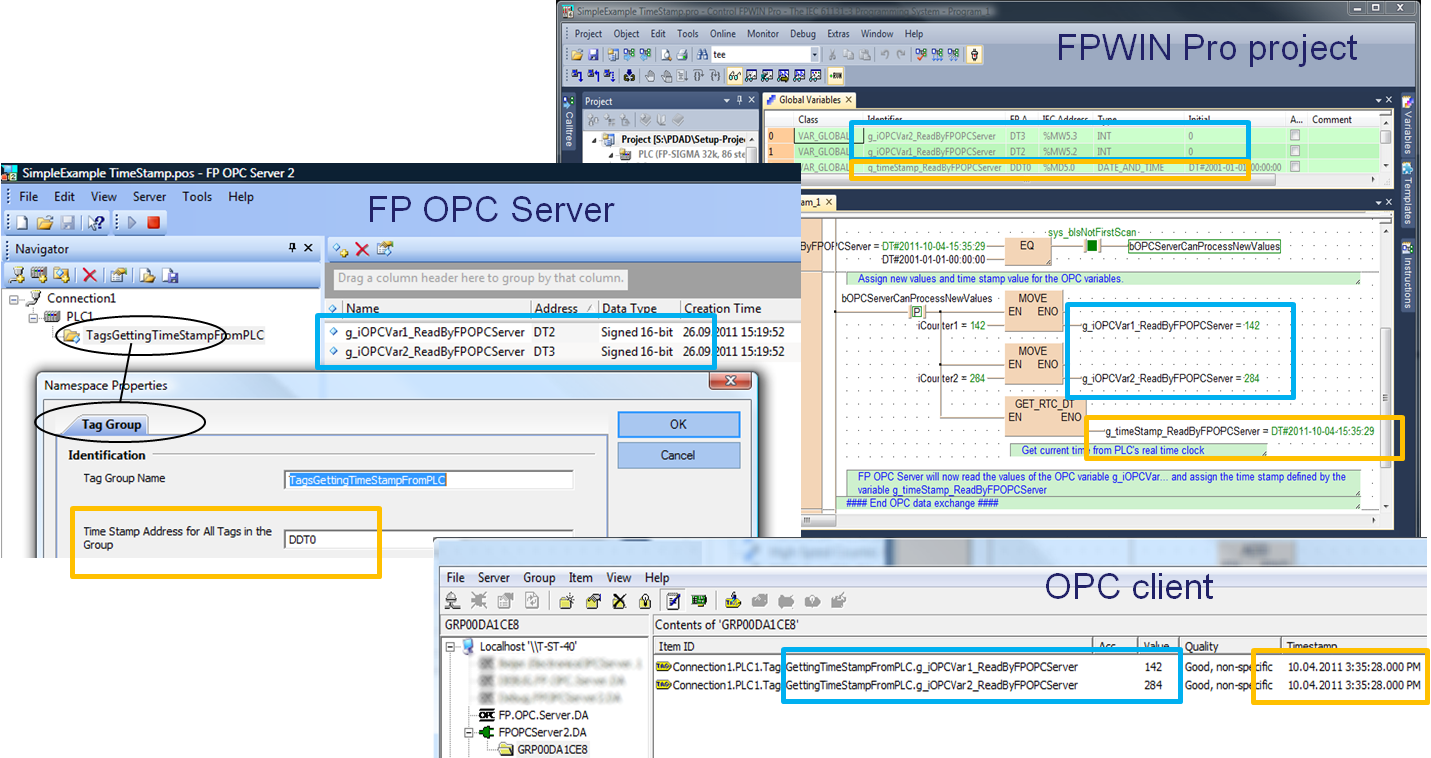The height and width of the screenshot is (758, 1431).
Task: Click the value 142 in OPC client
Action: pyautogui.click(x=1152, y=666)
